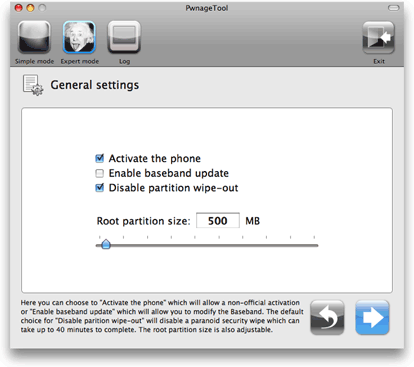This screenshot has height=367, width=414.
Task: Click the General settings heading
Action: (95, 85)
